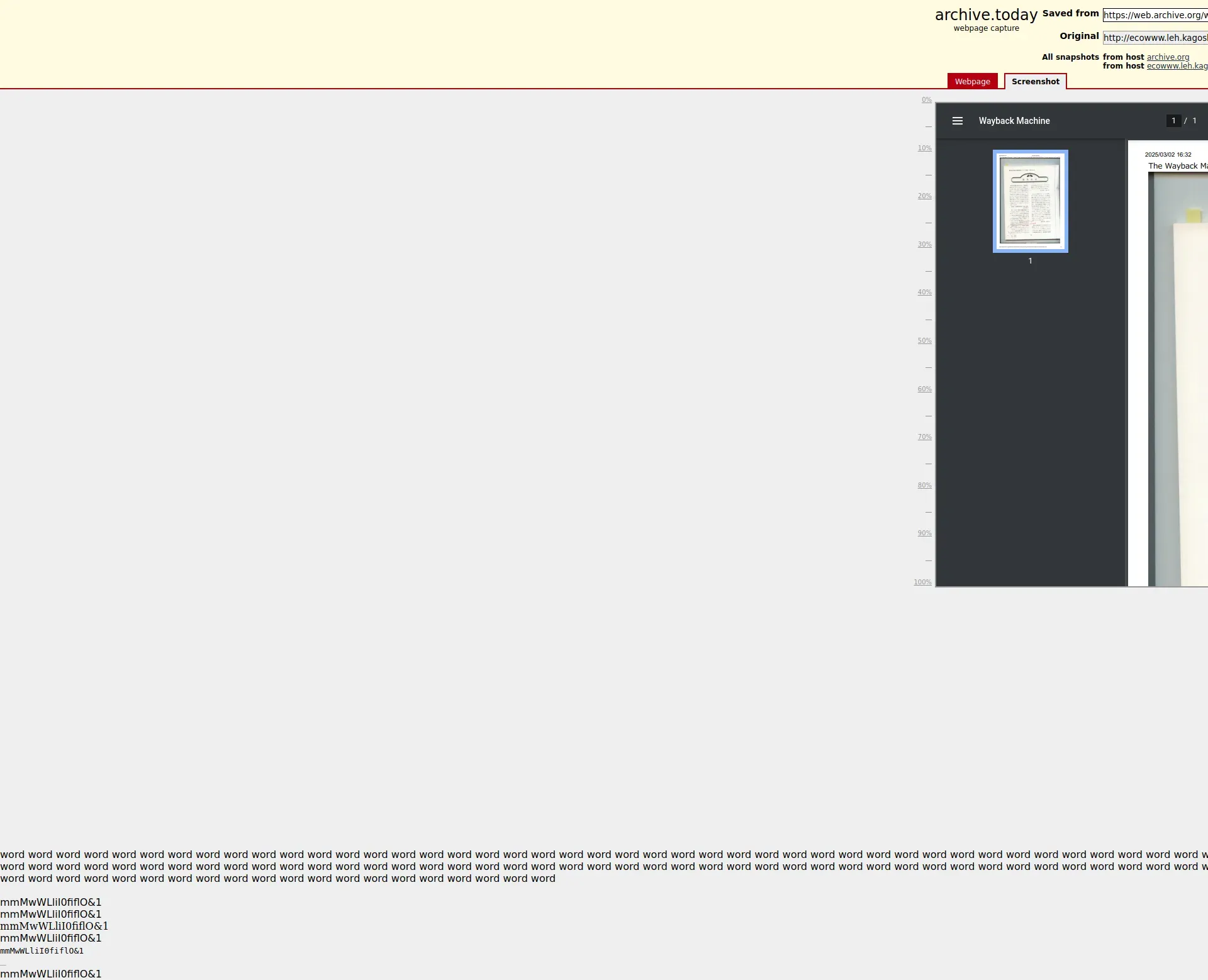Open the ecowww.leh host snapshots link
Viewport: 1208px width, 980px height.
point(1177,66)
